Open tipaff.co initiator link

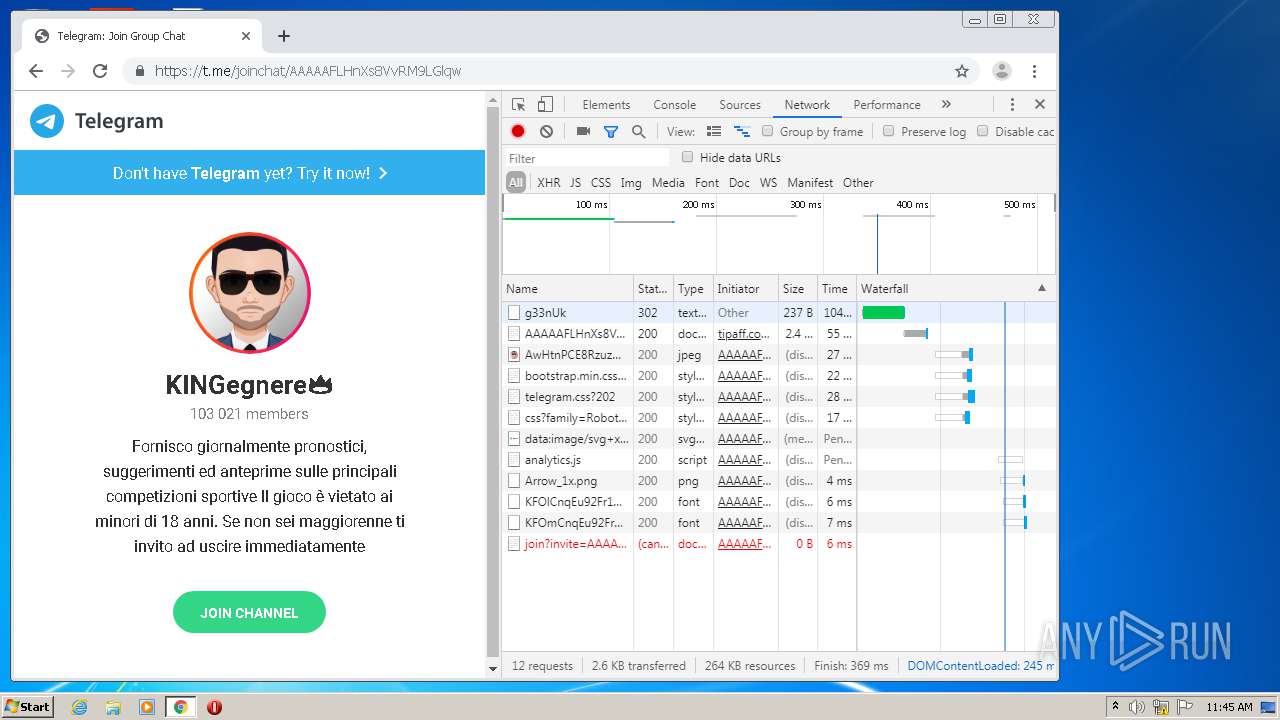[x=744, y=334]
